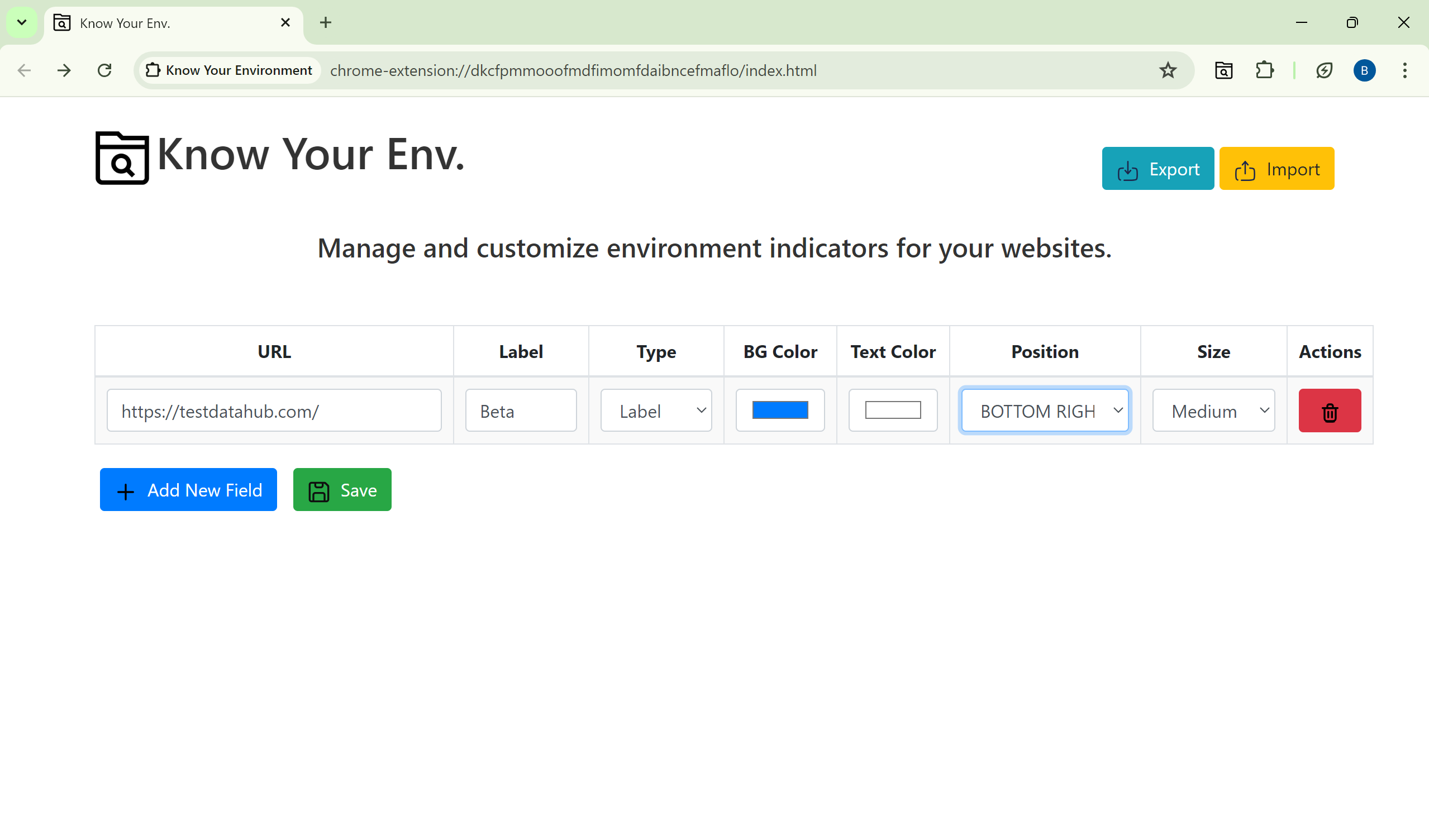The height and width of the screenshot is (840, 1429).
Task: Click the Add New Field plus icon
Action: 126,490
